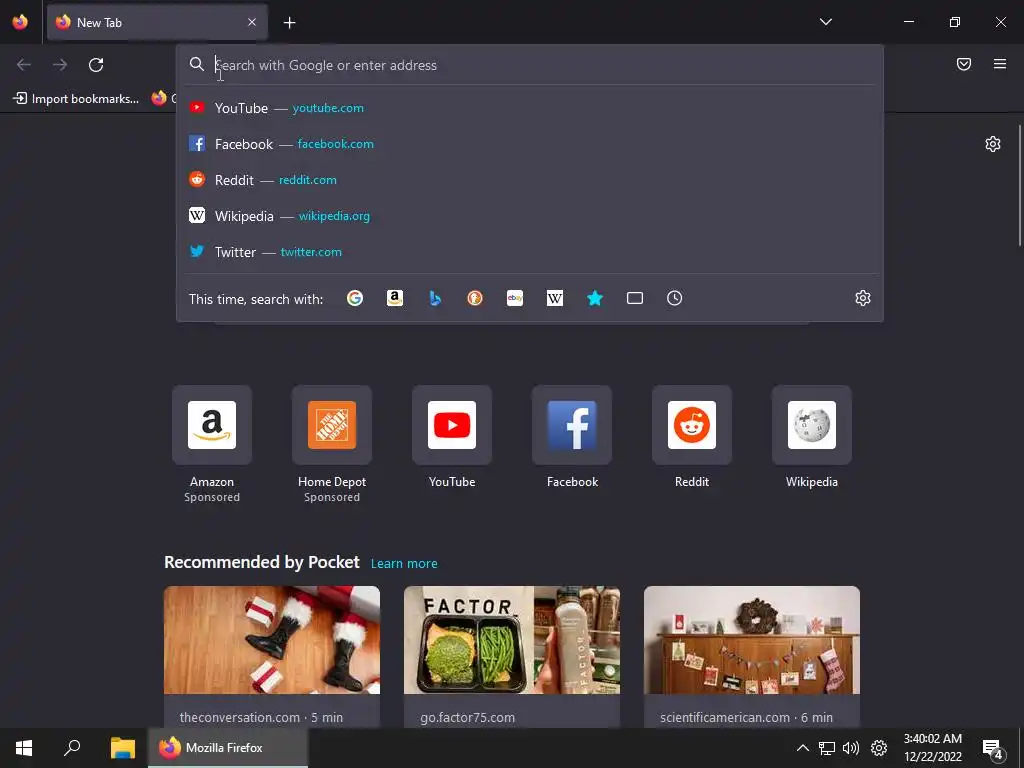Search this time with Wikipedia icon
The height and width of the screenshot is (768, 1024).
click(554, 298)
